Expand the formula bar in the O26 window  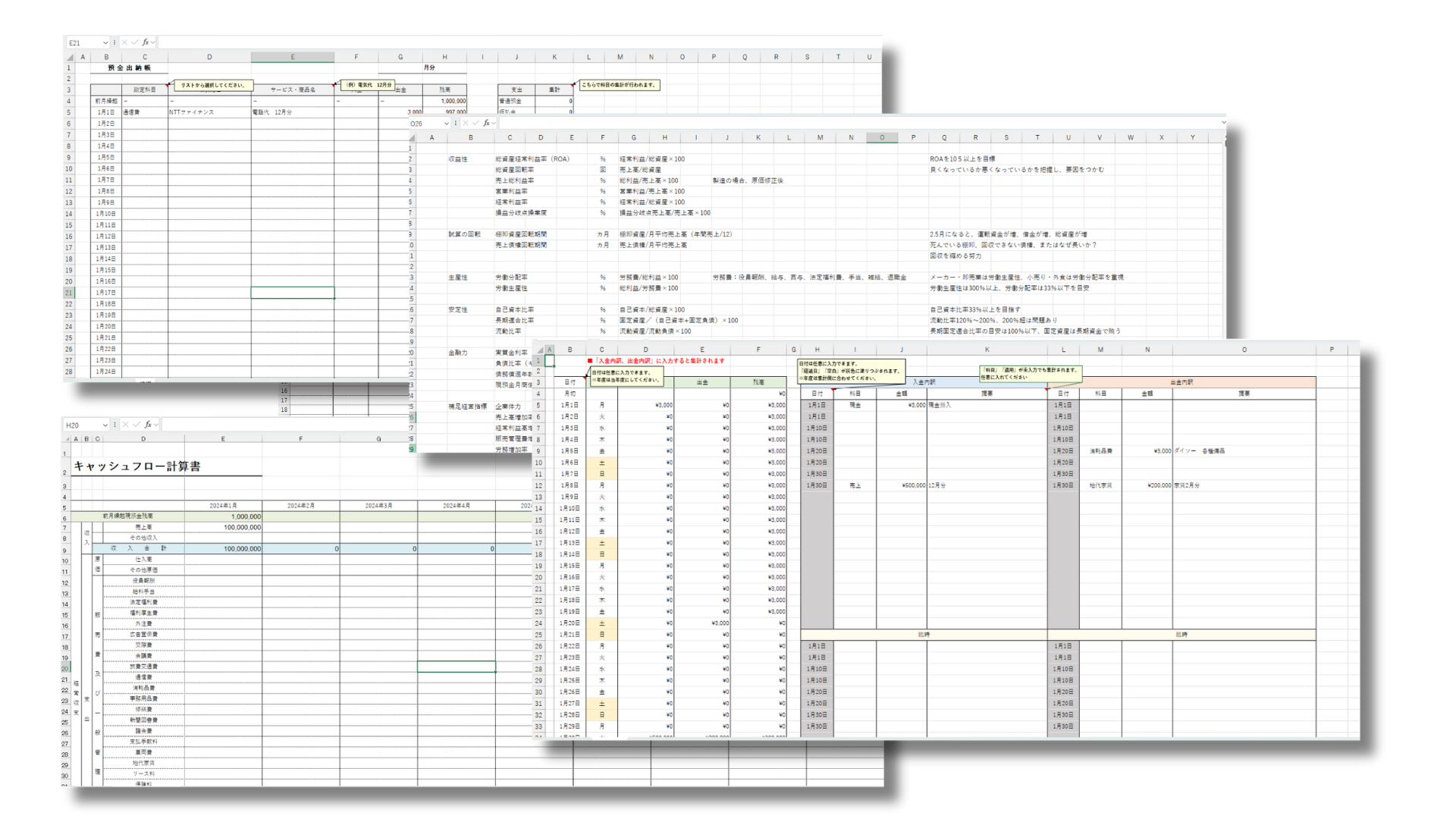(1222, 122)
